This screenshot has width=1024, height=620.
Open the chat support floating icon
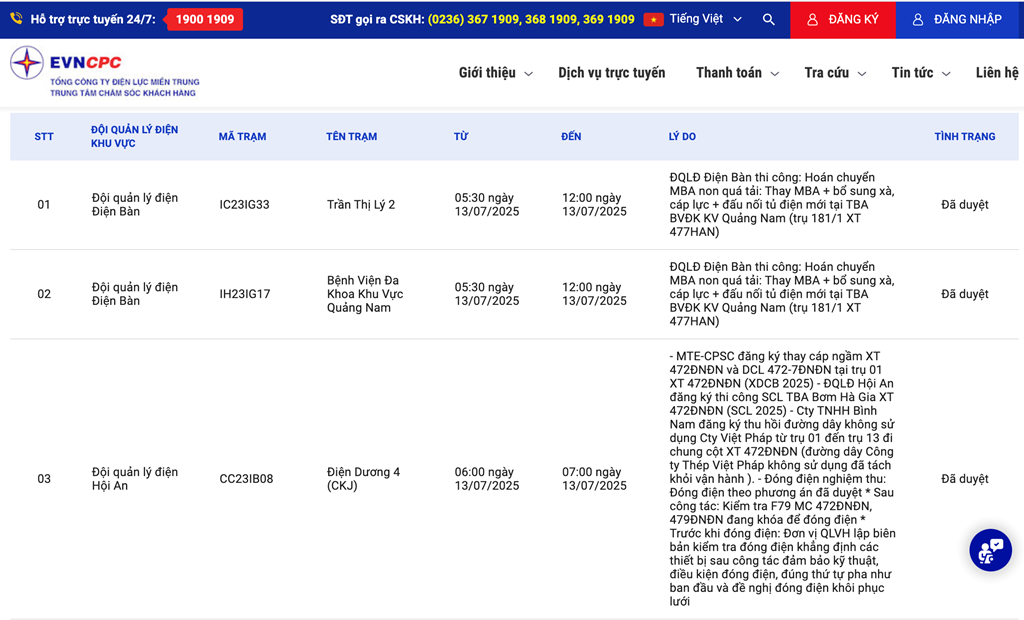tap(991, 550)
